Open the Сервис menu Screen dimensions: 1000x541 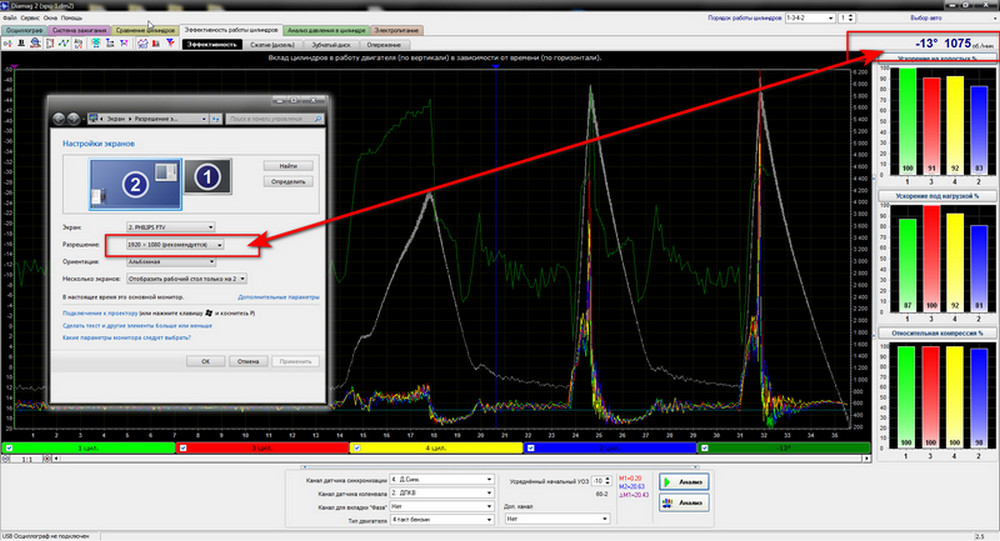[30, 18]
